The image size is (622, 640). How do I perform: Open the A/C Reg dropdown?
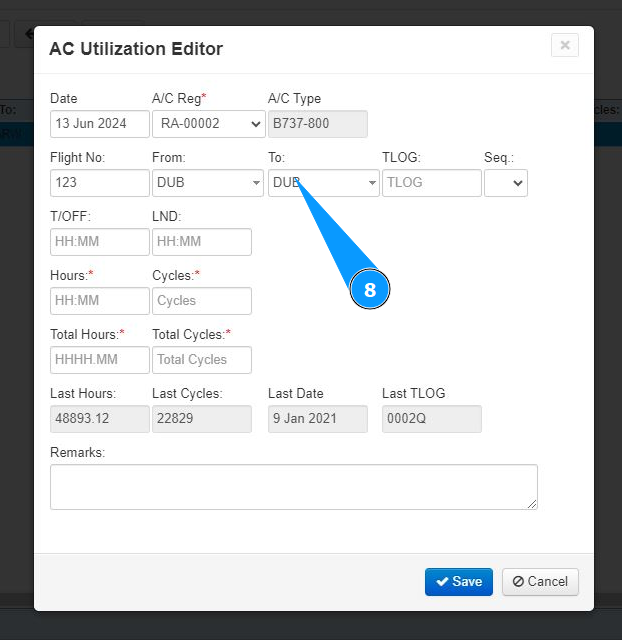pyautogui.click(x=208, y=124)
